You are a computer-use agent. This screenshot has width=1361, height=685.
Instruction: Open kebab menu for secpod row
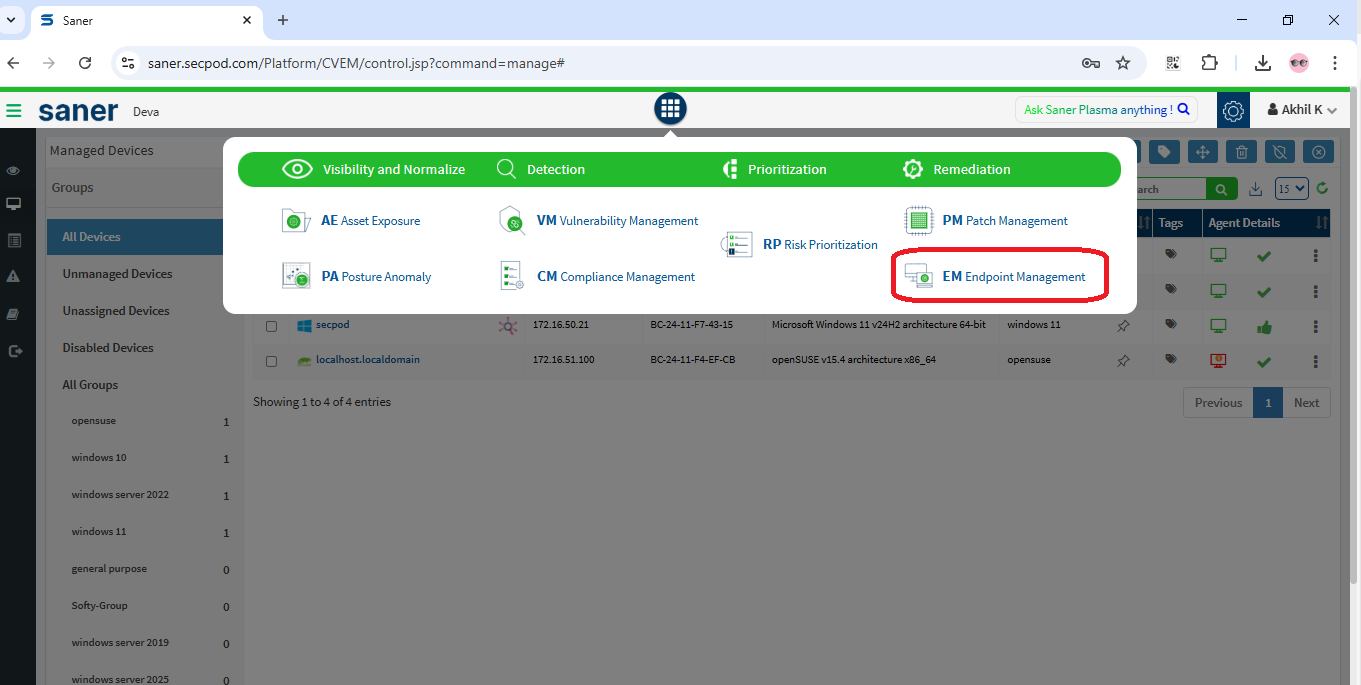pyautogui.click(x=1315, y=326)
